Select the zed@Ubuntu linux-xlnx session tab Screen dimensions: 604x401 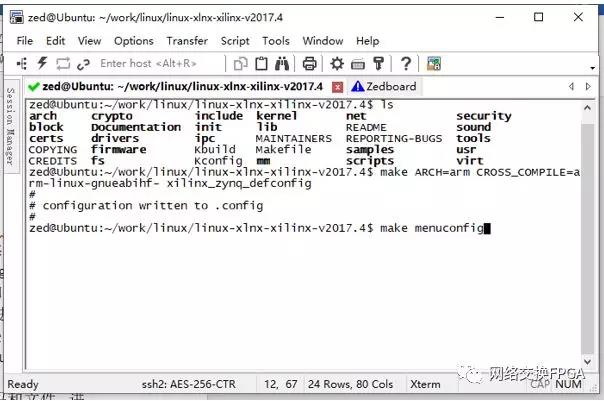(x=175, y=87)
